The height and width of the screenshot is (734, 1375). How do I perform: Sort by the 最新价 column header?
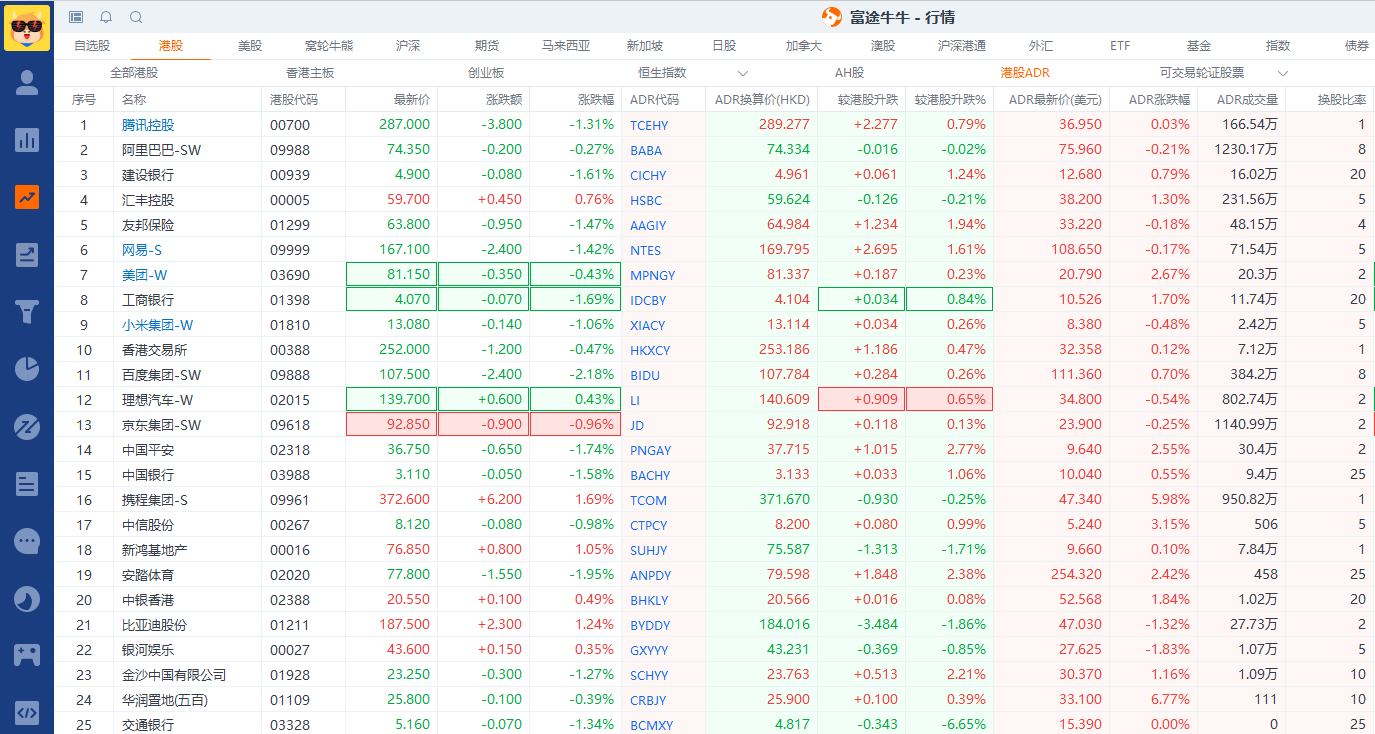tap(412, 100)
